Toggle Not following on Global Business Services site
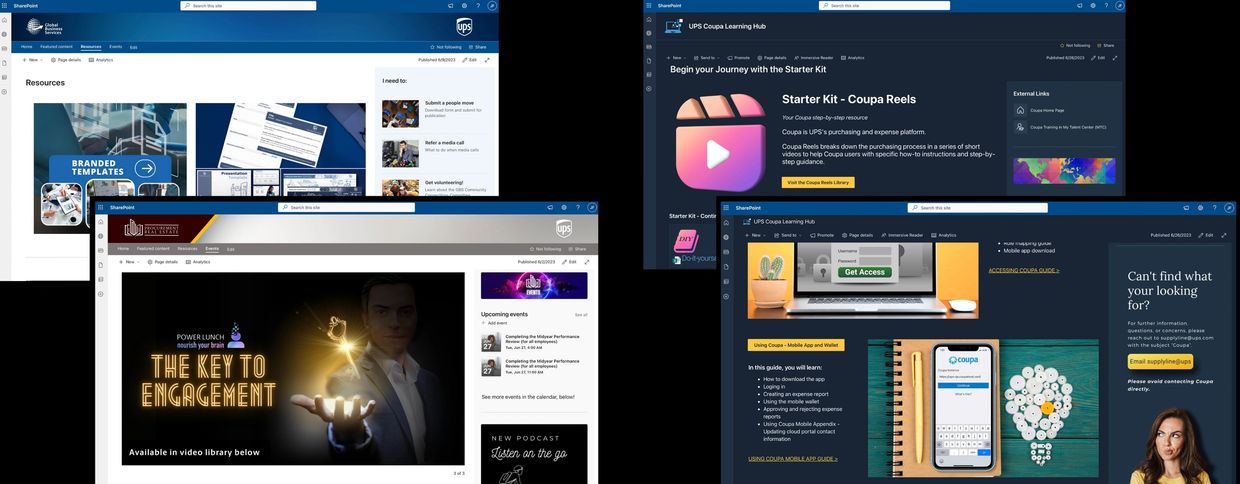This screenshot has height=484, width=1240. [446, 47]
